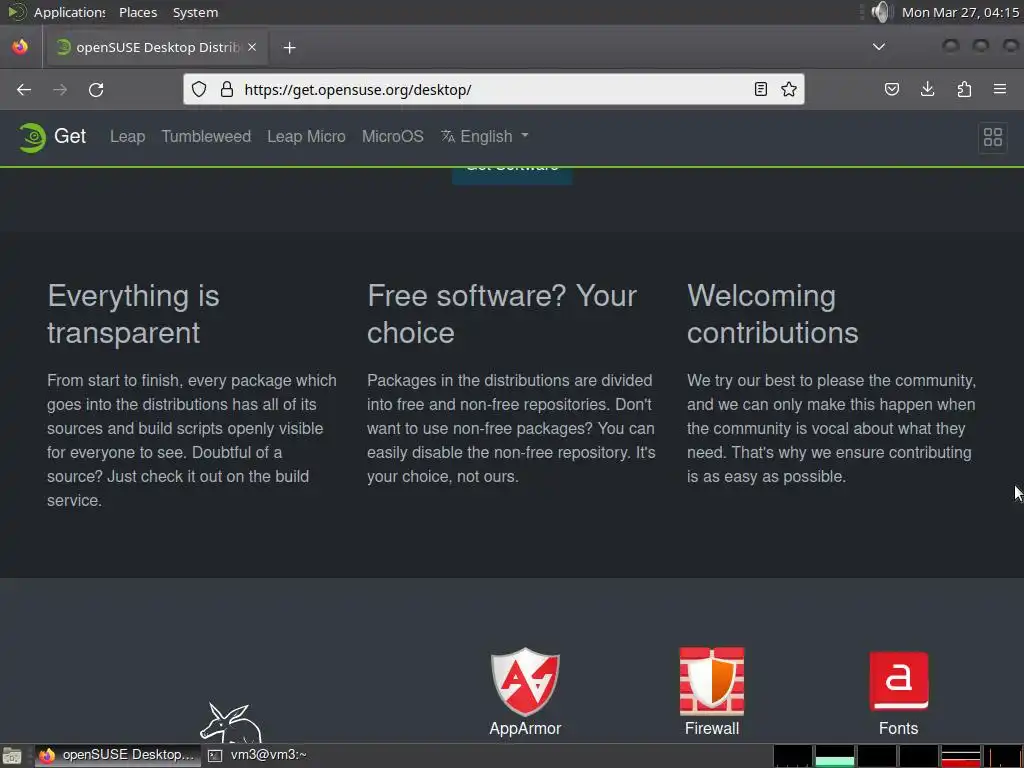Screen dimensions: 1024x768
Task: Open the Leap navigation link
Action: 127,136
